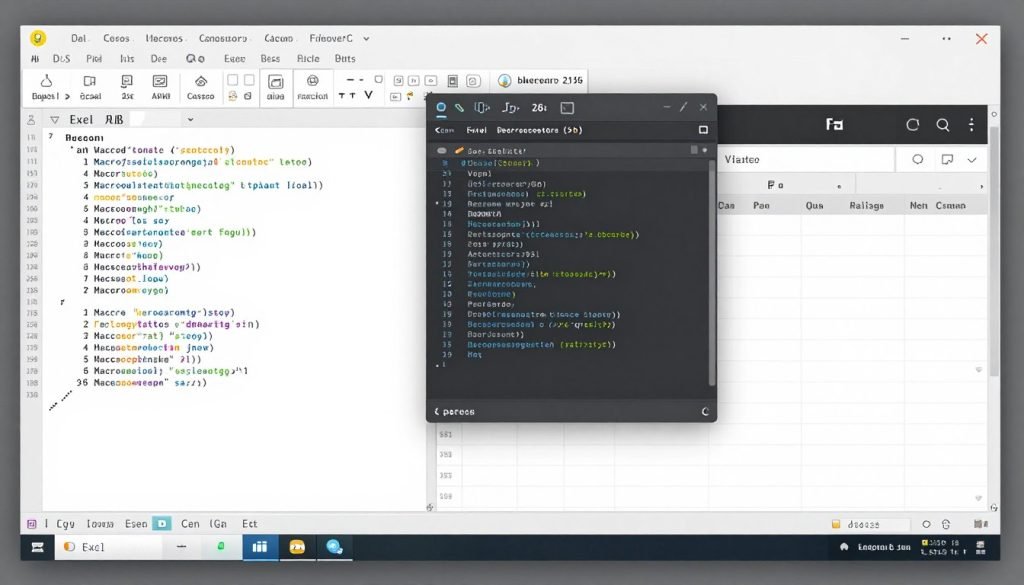1024x585 pixels.
Task: Toggle the first empty checkbox in the ribbon
Action: point(232,80)
